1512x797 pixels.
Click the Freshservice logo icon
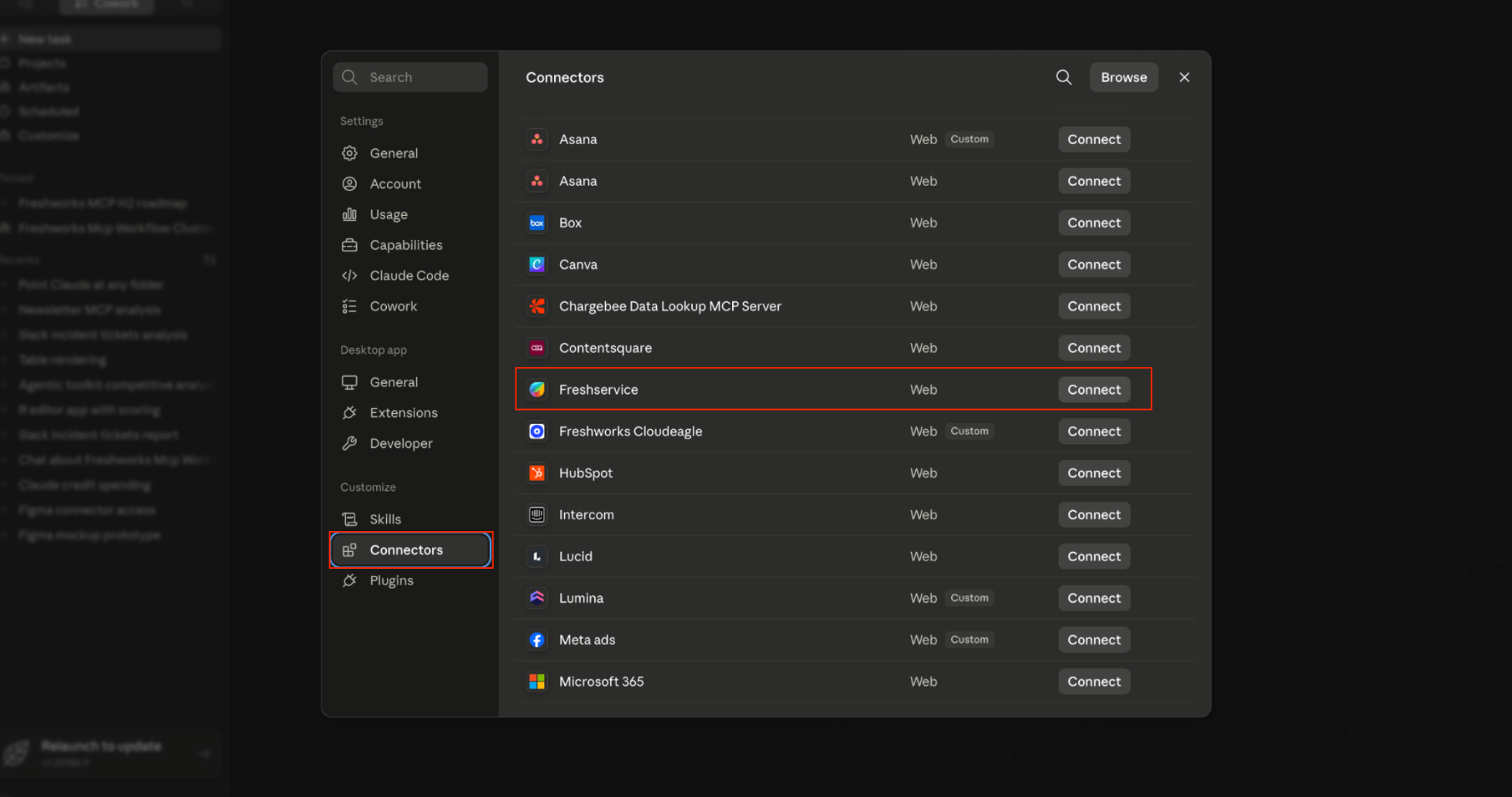[537, 389]
